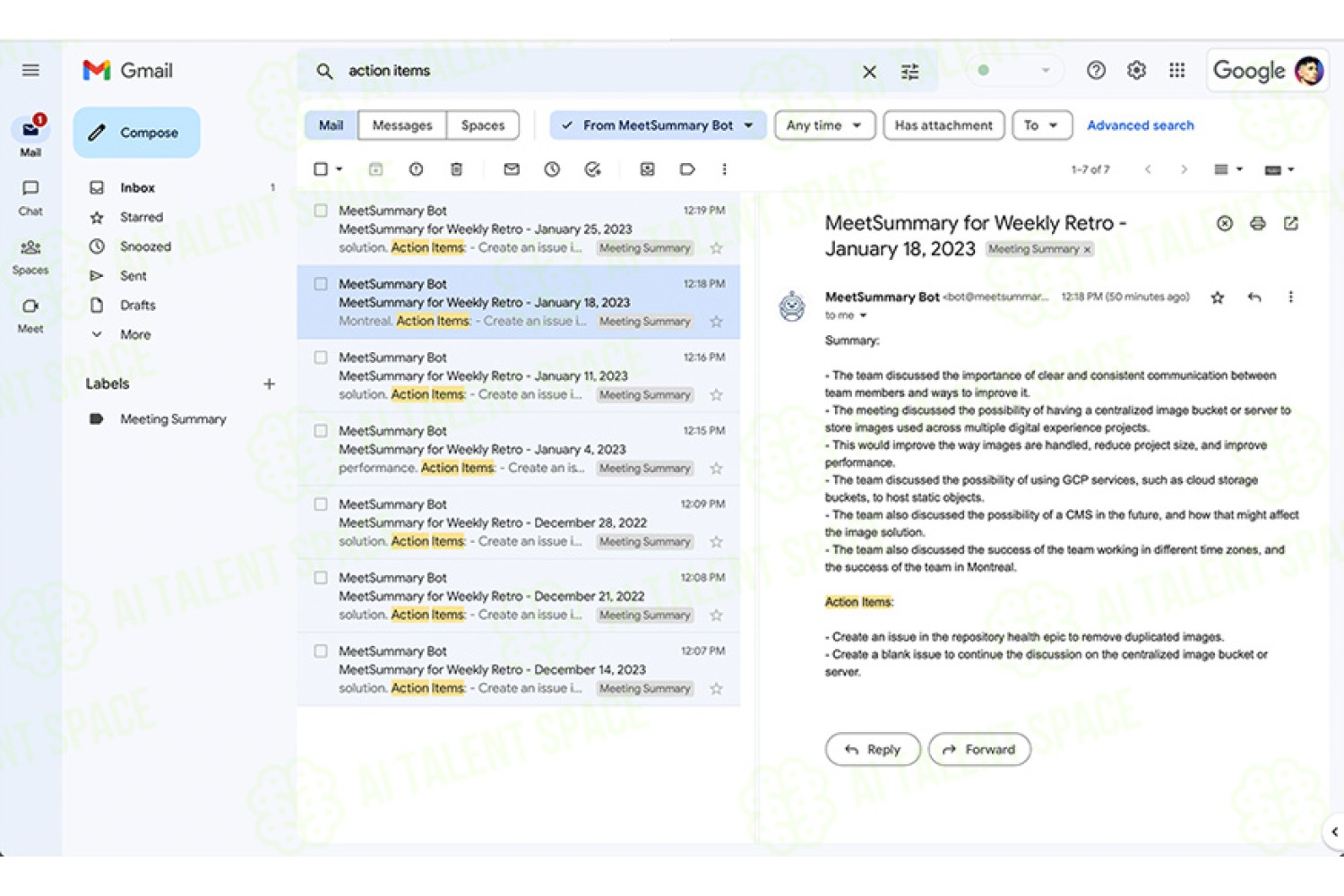Open the To filter dropdown
The height and width of the screenshot is (896, 1344).
click(x=1040, y=125)
